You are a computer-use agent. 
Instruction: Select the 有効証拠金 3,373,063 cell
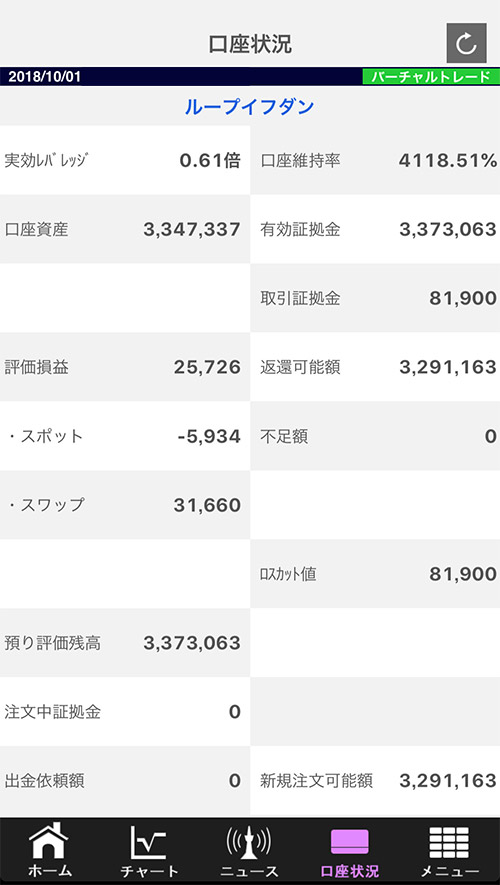375,229
